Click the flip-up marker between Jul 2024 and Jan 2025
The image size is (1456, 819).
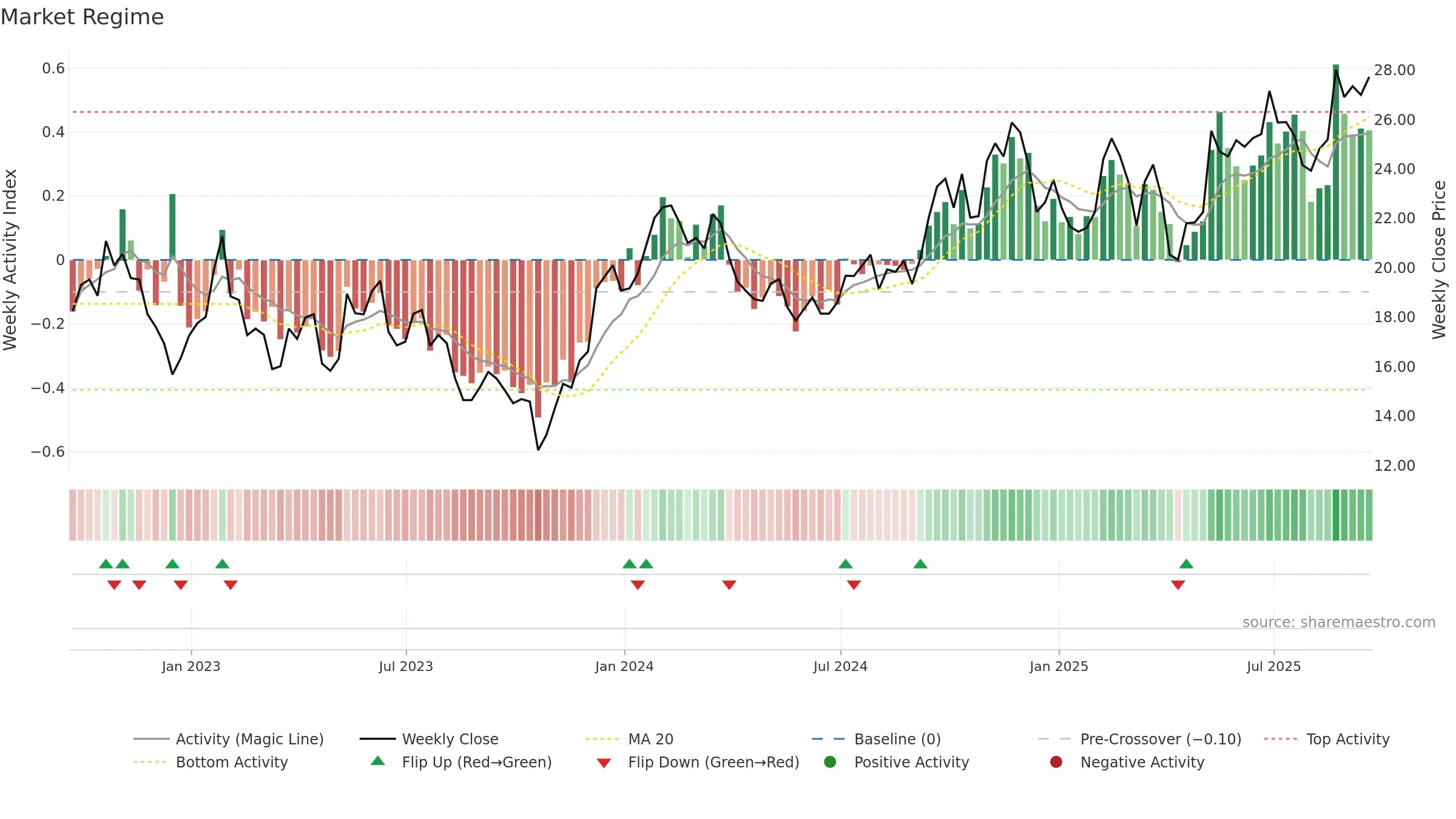(920, 564)
